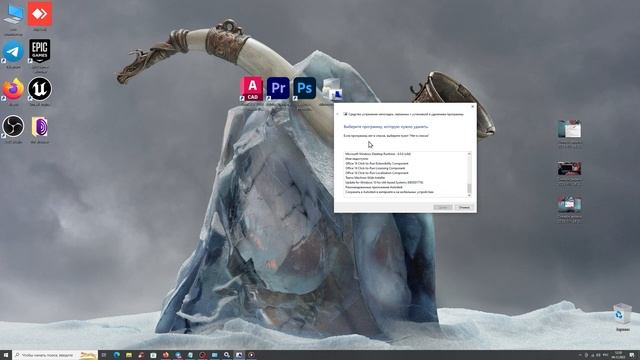Open the middle screenshot thumbnail on desktop right
Image resolution: width=640 pixels, height=360 pixels.
pyautogui.click(x=569, y=169)
